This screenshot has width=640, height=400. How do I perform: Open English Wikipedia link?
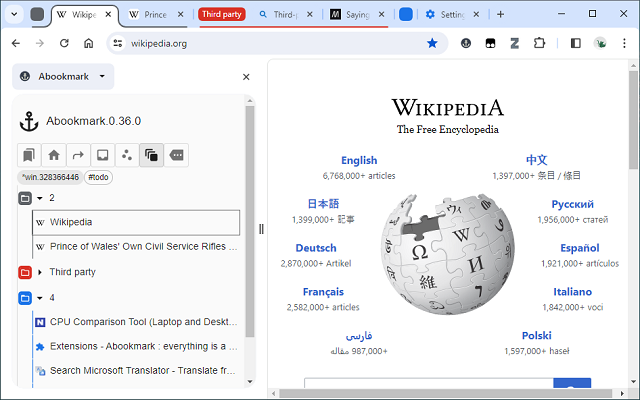tap(359, 160)
